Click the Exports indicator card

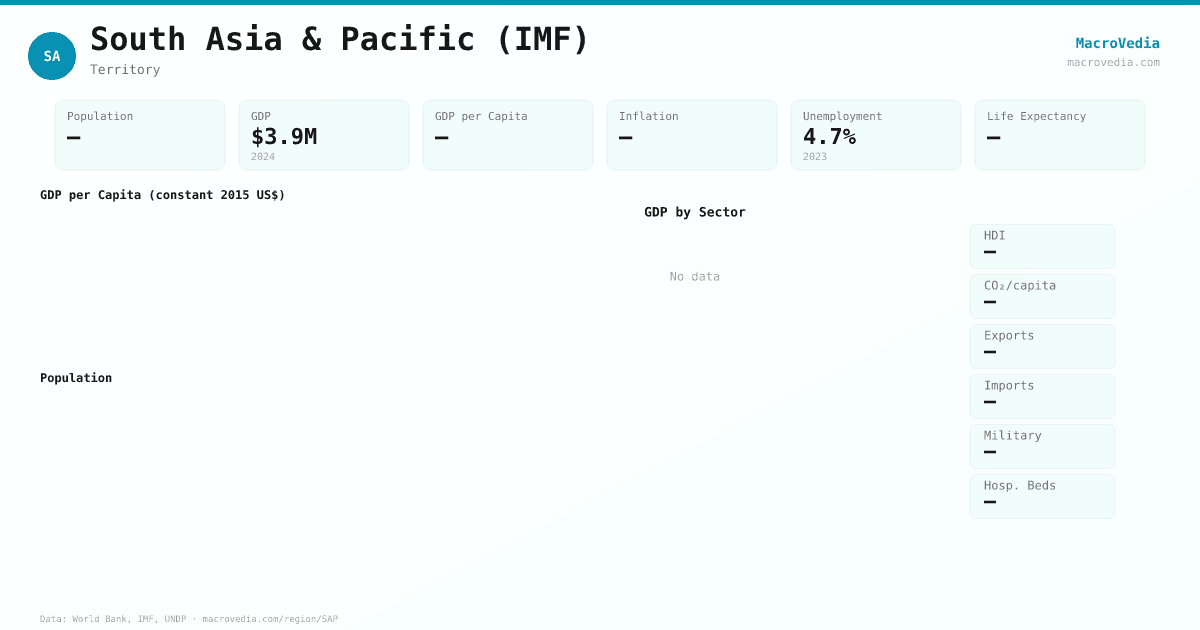click(1042, 346)
